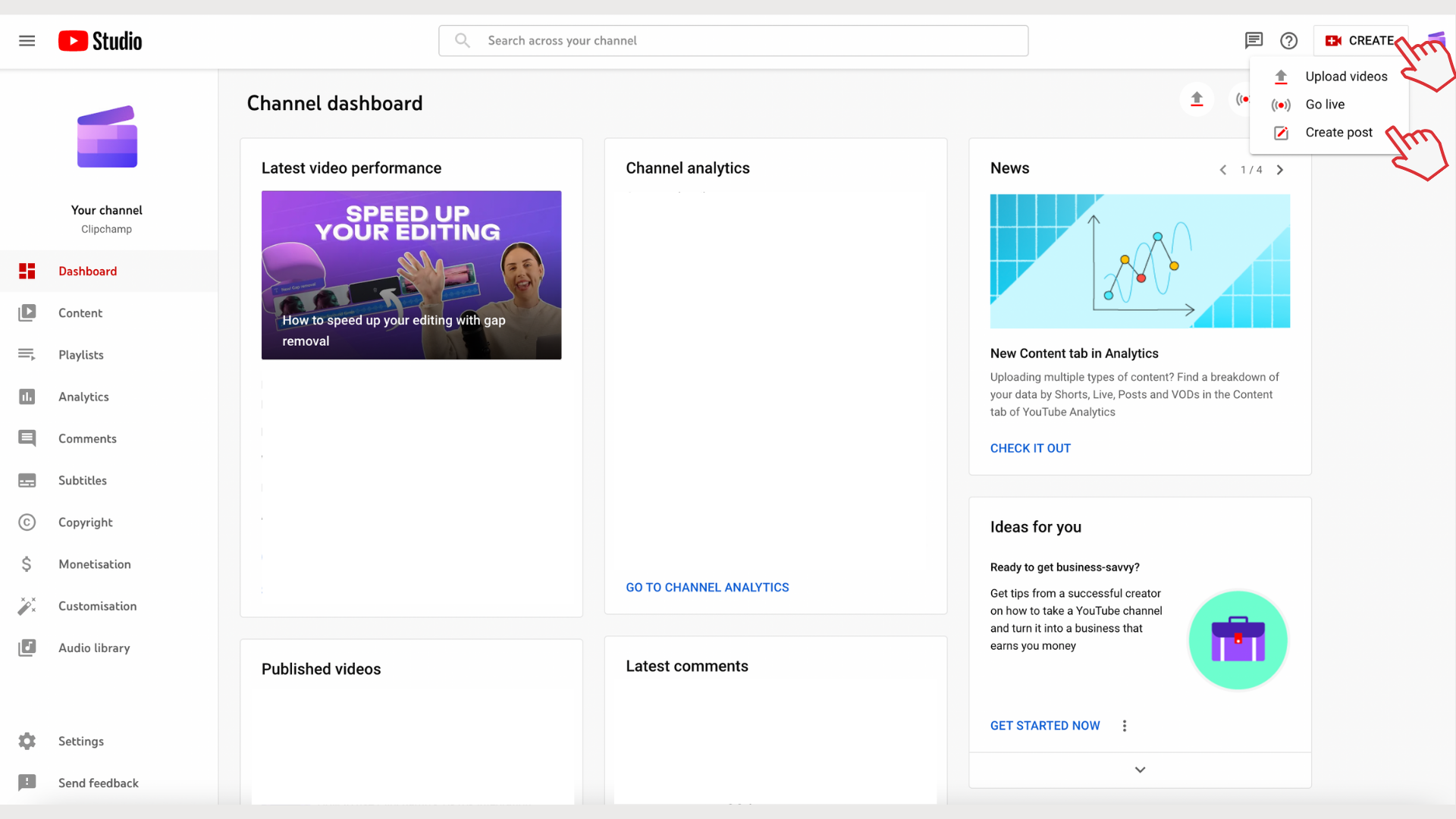Open the hamburger navigation menu
The width and height of the screenshot is (1456, 819).
coord(27,41)
